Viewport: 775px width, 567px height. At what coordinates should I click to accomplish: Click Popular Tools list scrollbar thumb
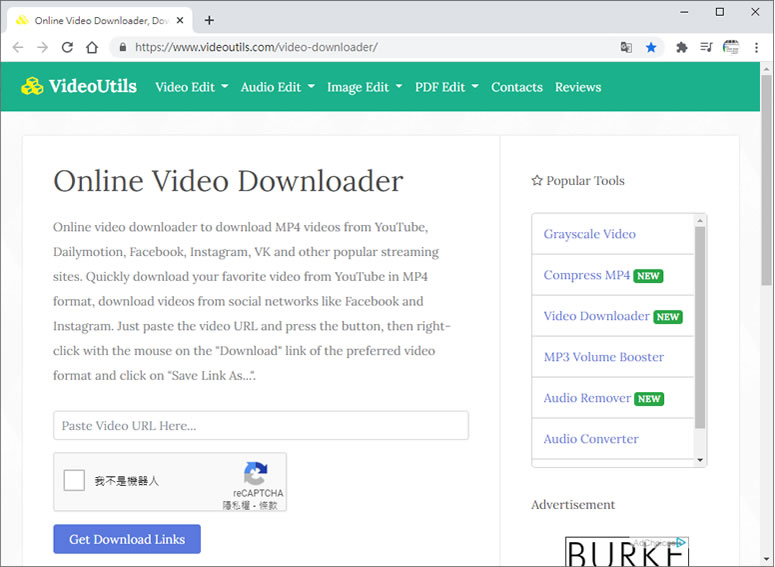[x=700, y=327]
